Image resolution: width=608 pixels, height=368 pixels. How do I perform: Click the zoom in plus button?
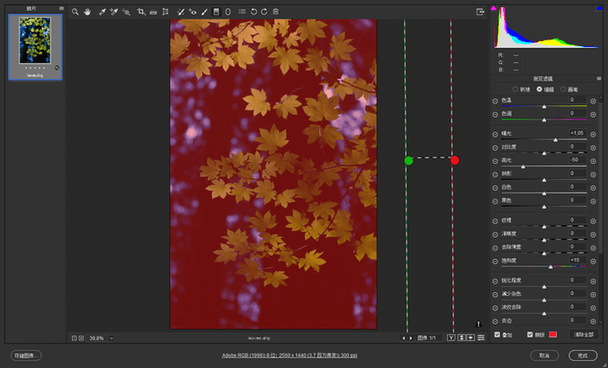coord(81,338)
